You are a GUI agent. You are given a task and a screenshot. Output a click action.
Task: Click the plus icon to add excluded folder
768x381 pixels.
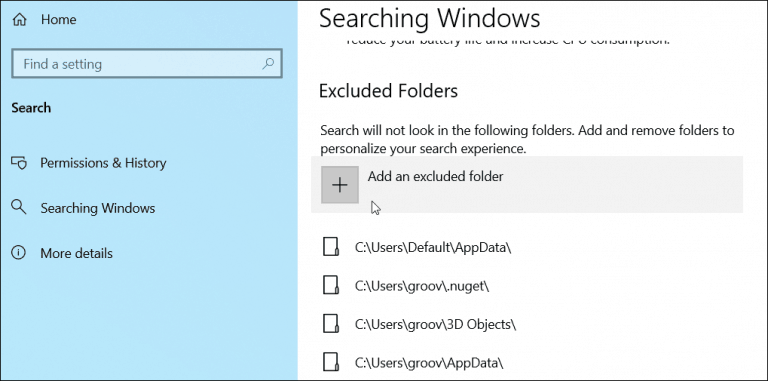(340, 185)
